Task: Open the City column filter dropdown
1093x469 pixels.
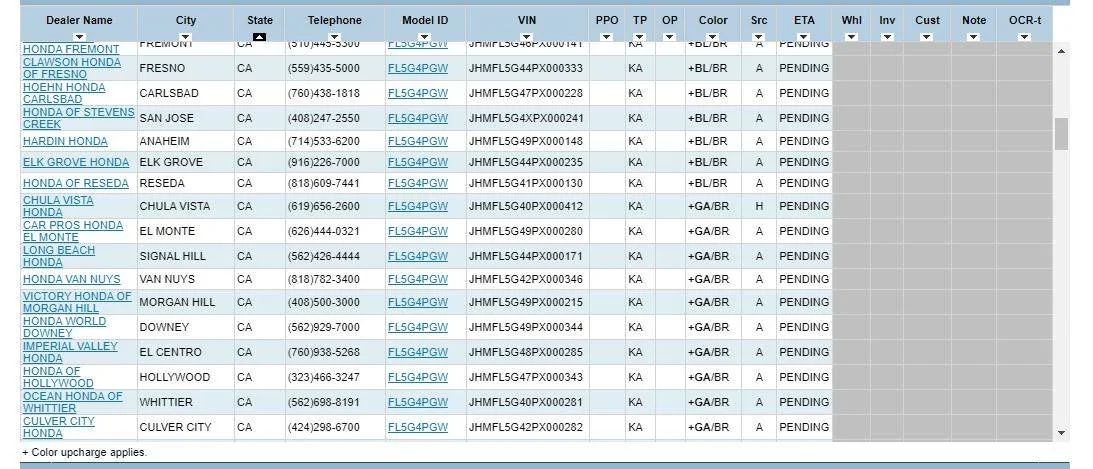Action: click(185, 37)
